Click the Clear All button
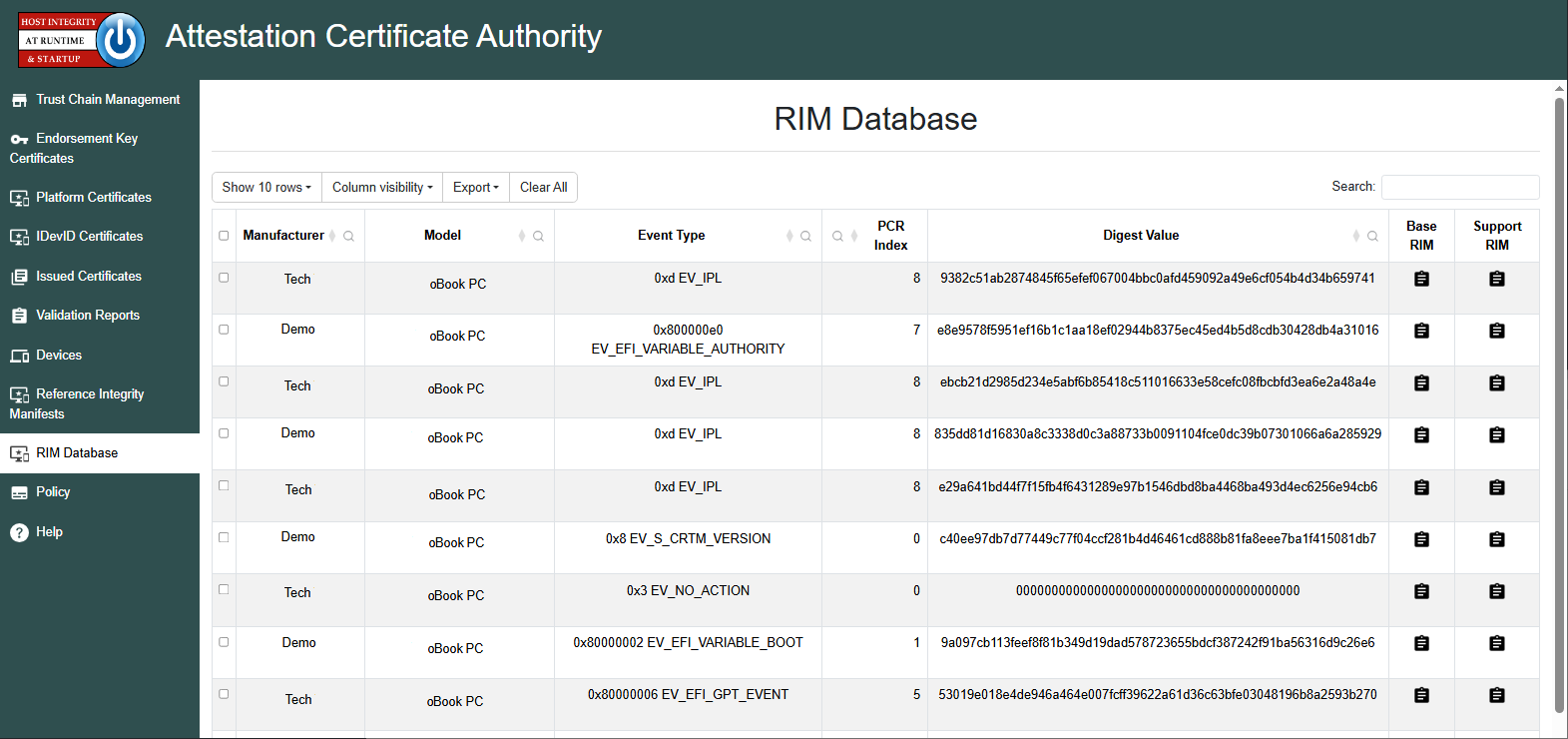Viewport: 1568px width, 739px height. pyautogui.click(x=543, y=188)
